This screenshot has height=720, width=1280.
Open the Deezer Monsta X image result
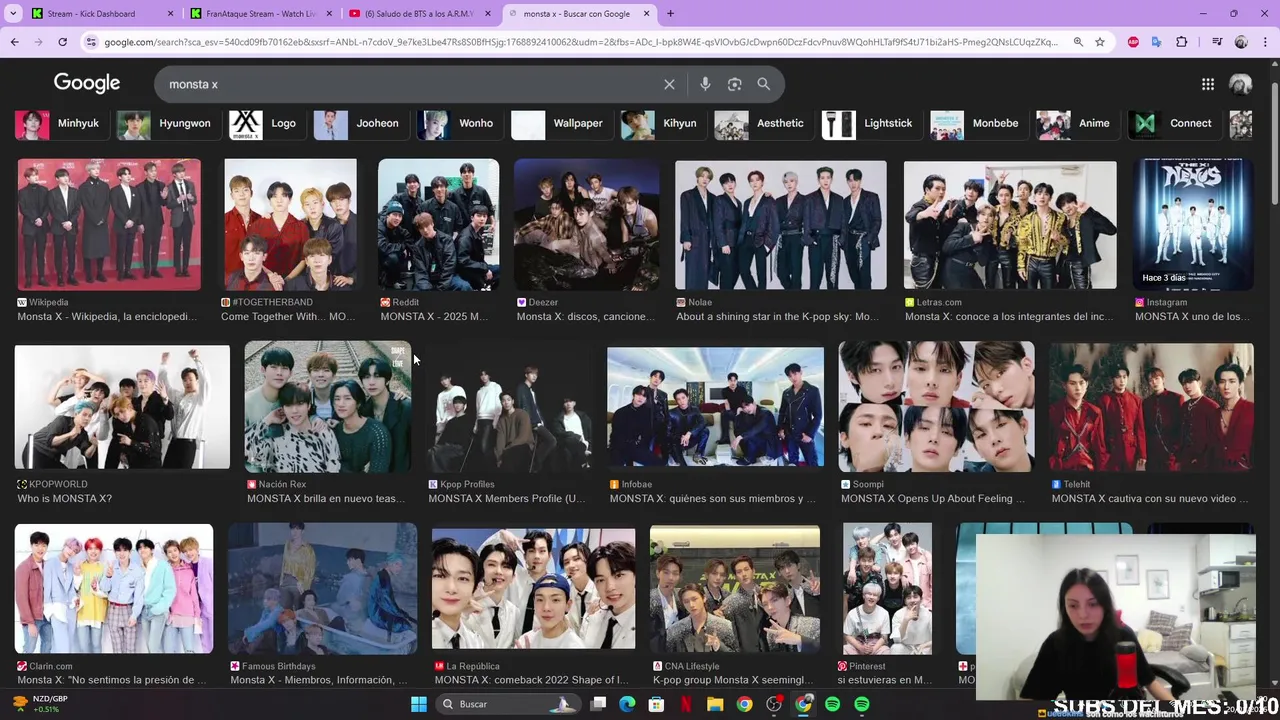(586, 224)
